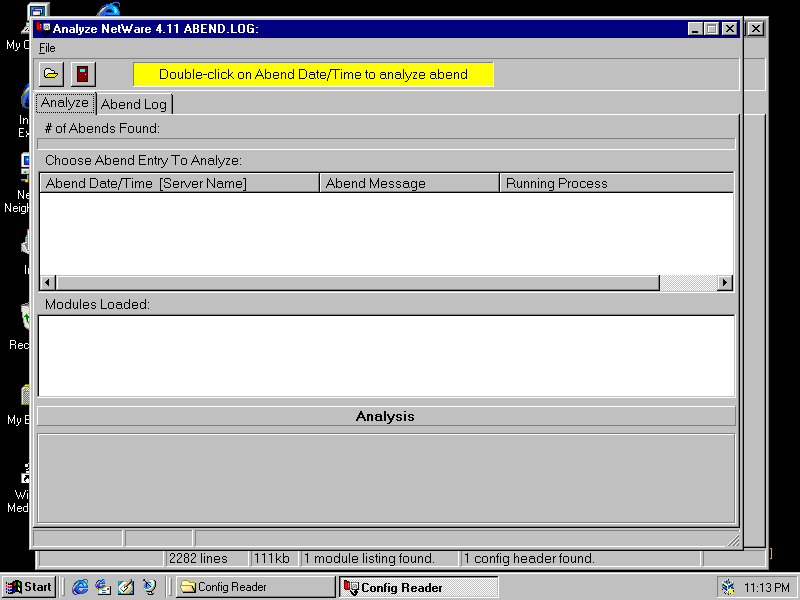Click the left arrow of the abend list scrollbar
800x600 pixels.
point(48,283)
